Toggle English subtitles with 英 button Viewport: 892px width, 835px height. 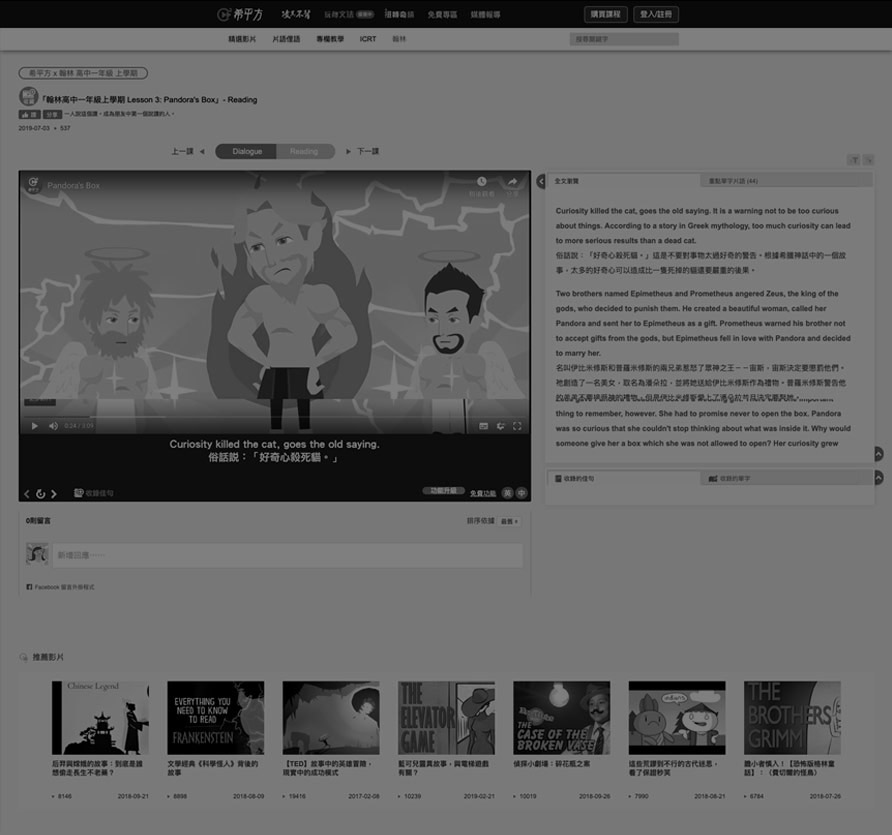[507, 493]
